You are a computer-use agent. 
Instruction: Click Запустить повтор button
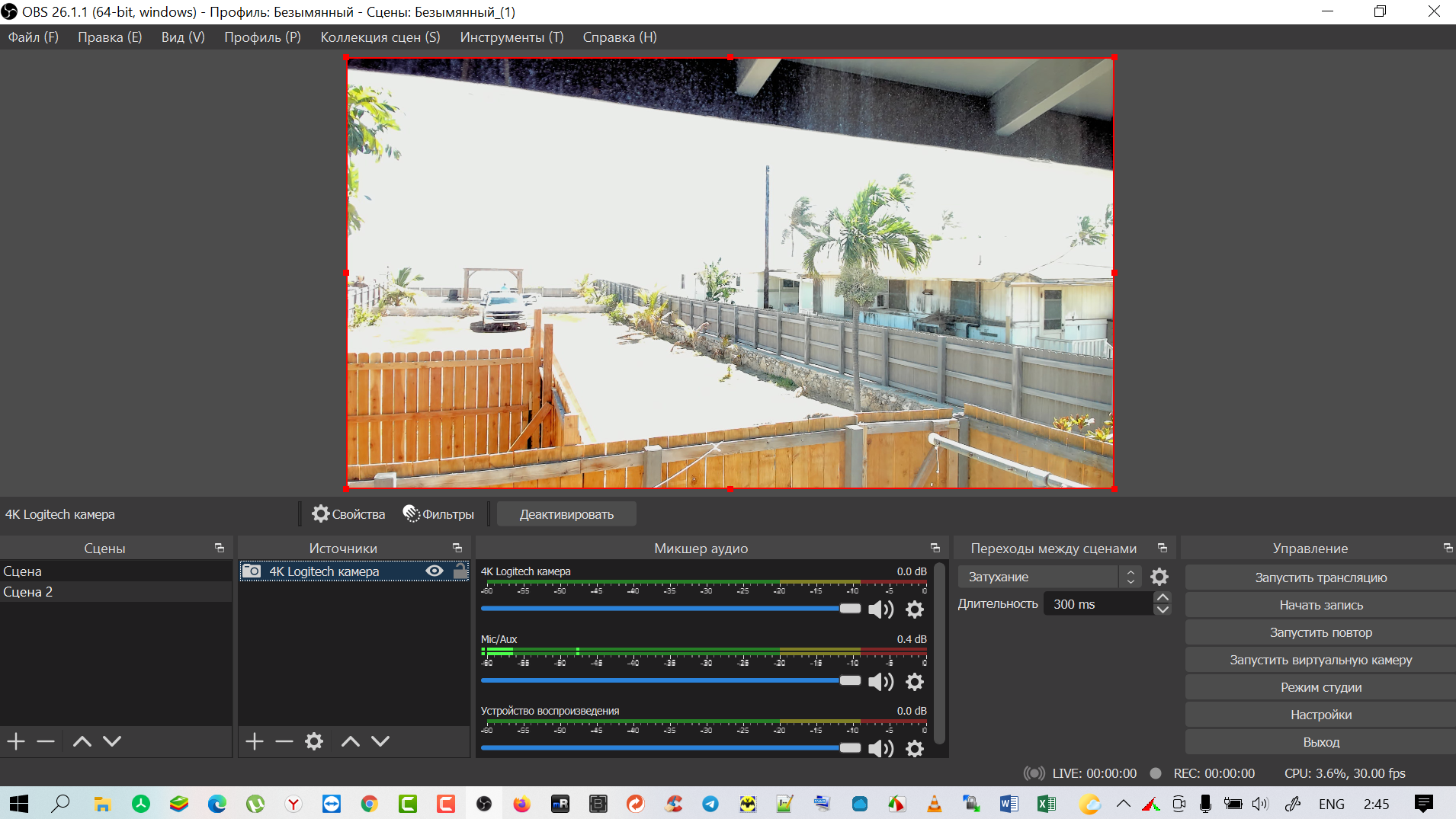[1320, 632]
